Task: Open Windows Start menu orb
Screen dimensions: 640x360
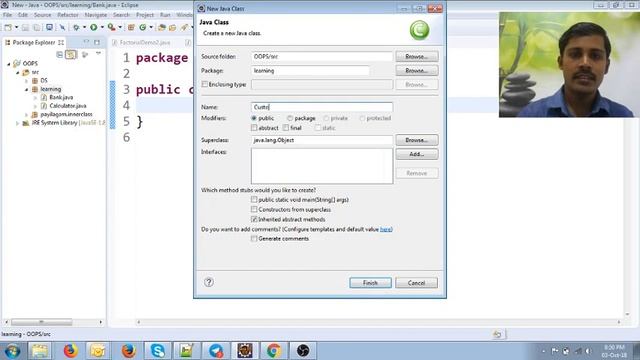Action: tap(12, 351)
